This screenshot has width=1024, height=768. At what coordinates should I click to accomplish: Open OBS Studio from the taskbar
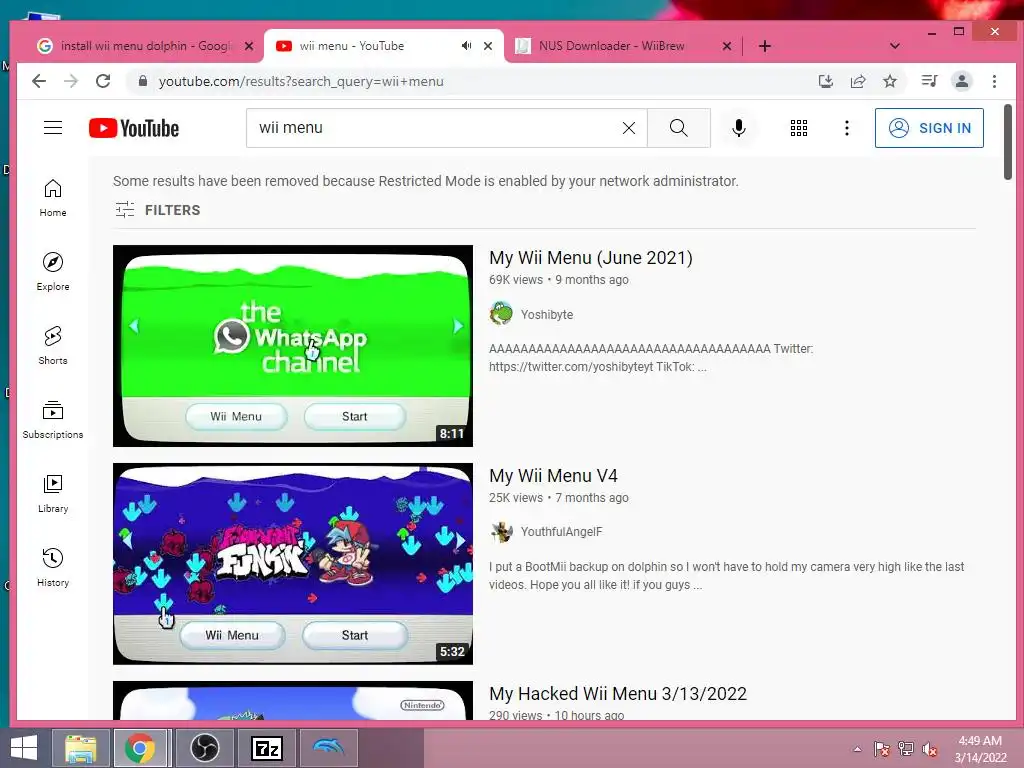click(x=205, y=748)
